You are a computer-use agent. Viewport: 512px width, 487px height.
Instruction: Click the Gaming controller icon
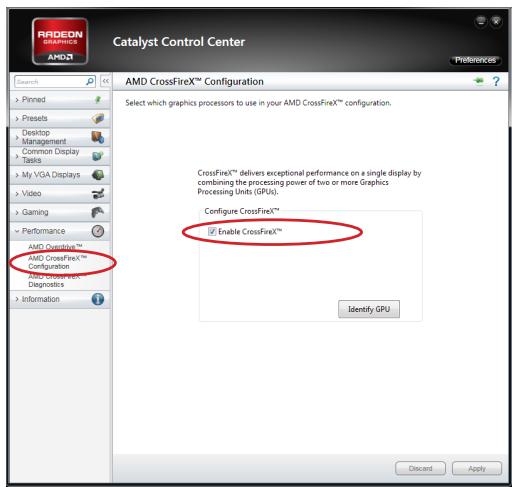click(x=98, y=212)
